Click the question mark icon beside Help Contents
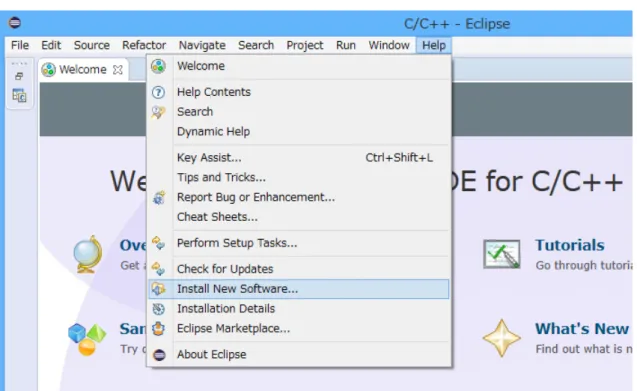 tap(158, 92)
